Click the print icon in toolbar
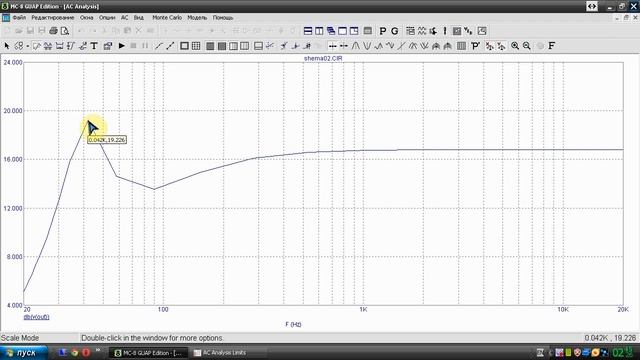The width and height of the screenshot is (640, 360). tap(53, 31)
